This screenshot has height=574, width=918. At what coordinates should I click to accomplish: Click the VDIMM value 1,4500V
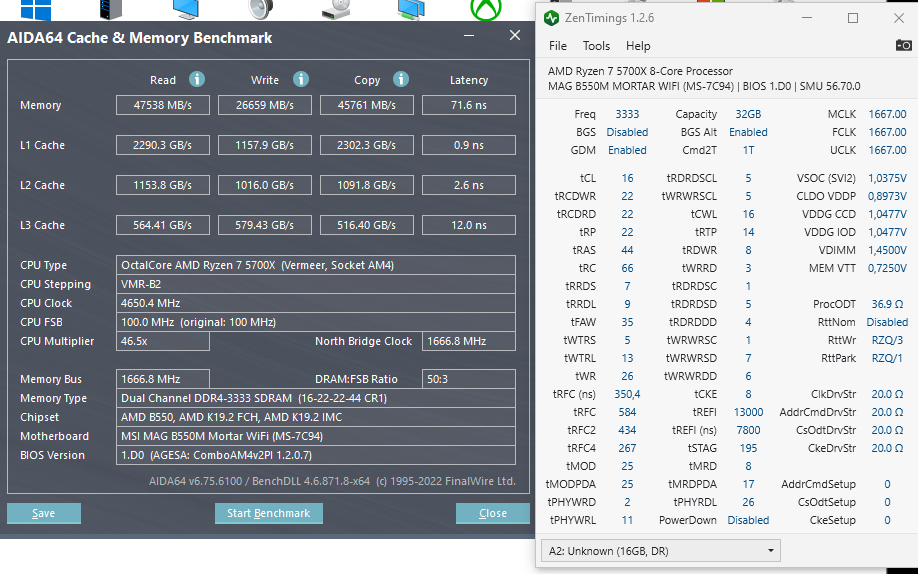coord(887,250)
